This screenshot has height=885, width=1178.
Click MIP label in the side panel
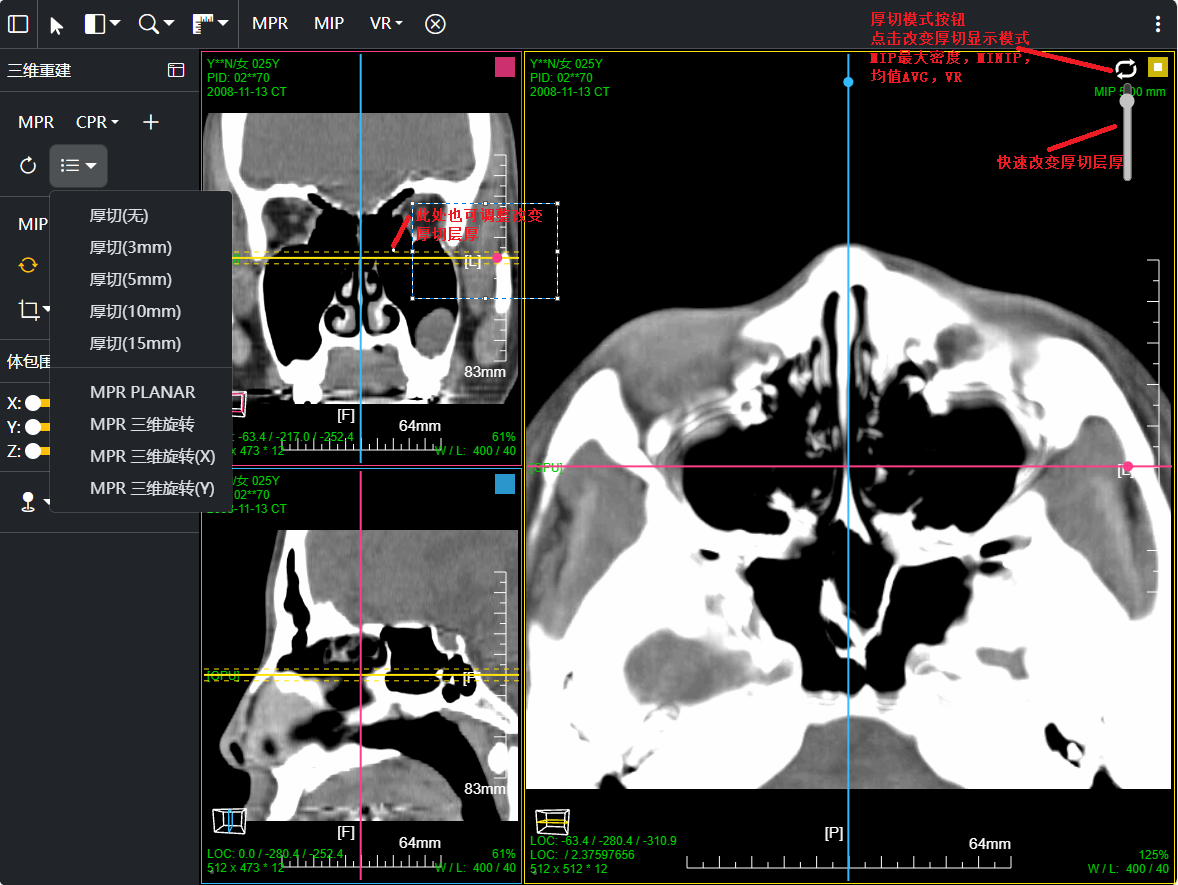coord(32,224)
